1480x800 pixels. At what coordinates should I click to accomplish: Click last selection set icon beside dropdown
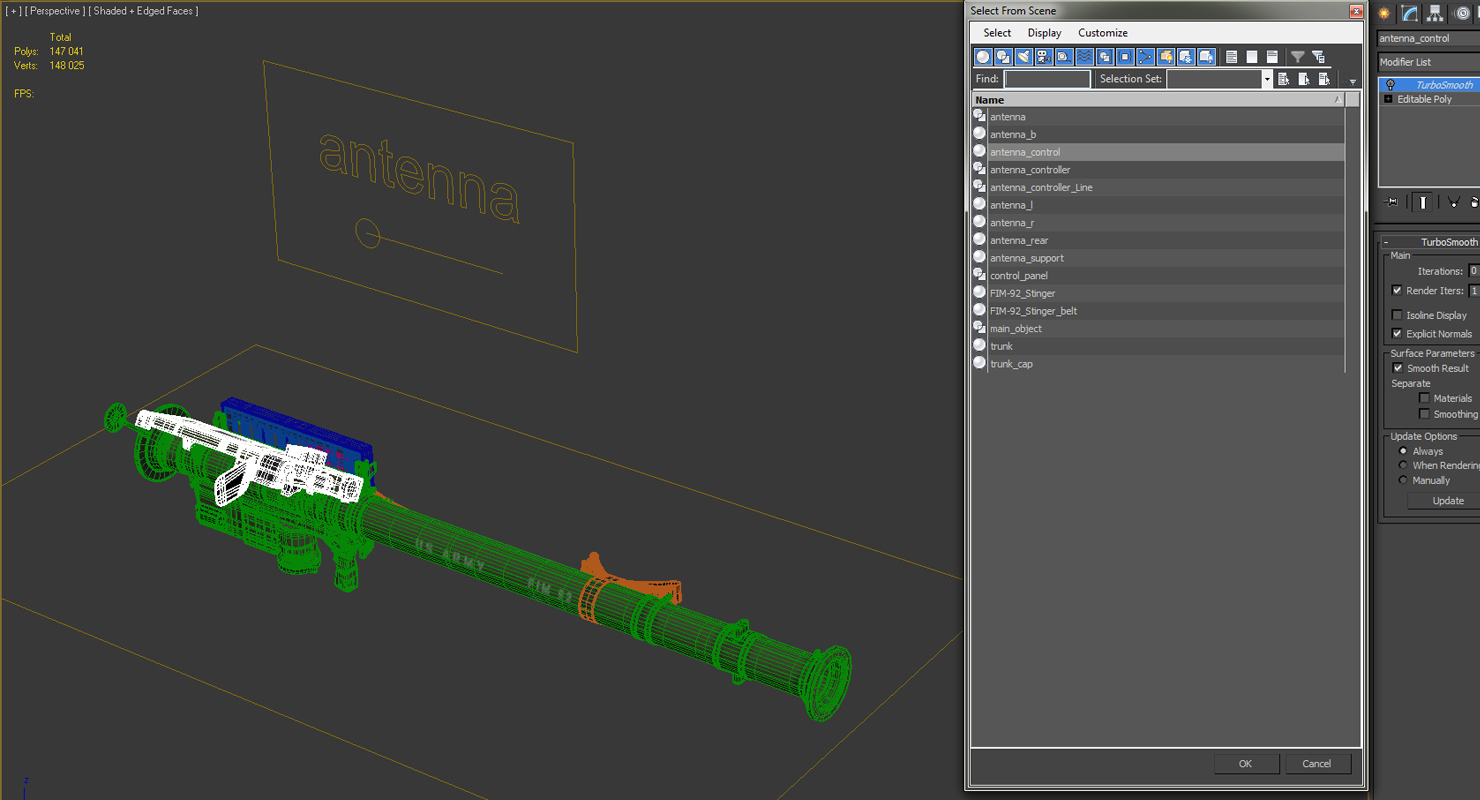(x=1324, y=79)
